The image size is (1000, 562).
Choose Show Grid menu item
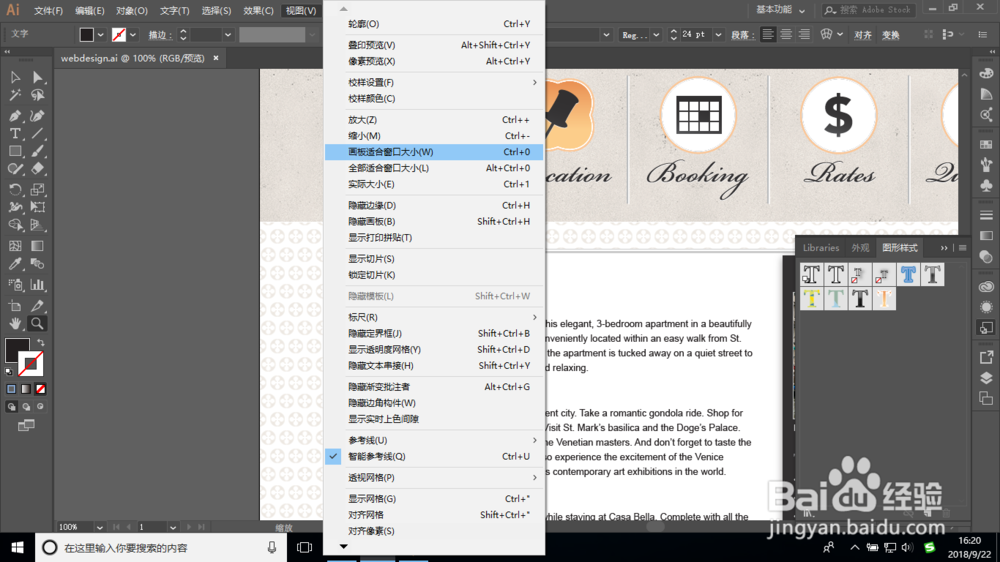(434, 498)
